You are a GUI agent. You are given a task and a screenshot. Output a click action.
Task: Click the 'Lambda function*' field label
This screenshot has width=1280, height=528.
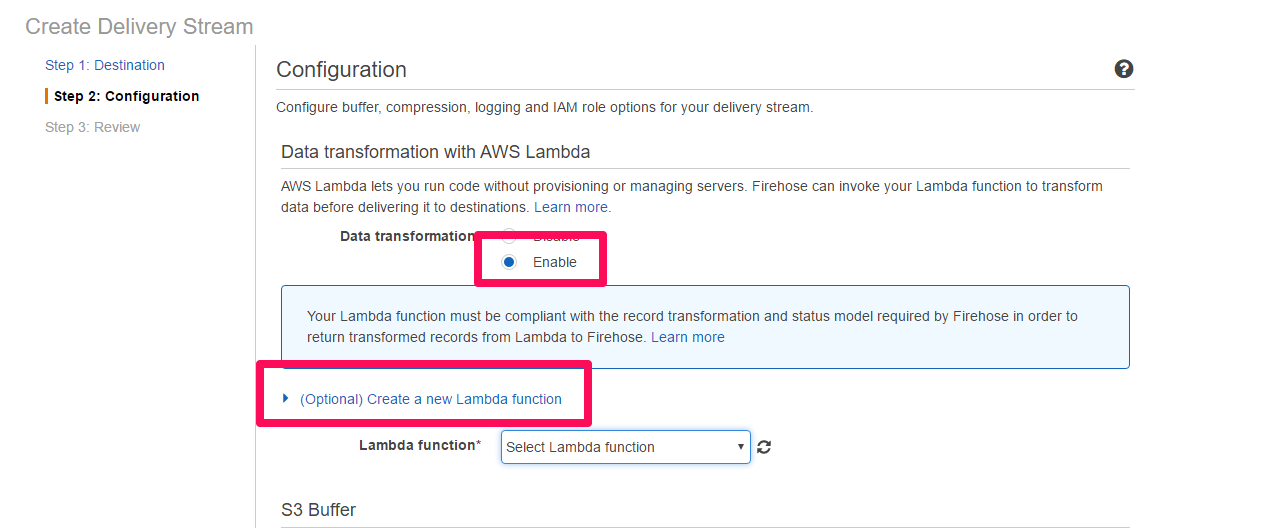tap(420, 445)
